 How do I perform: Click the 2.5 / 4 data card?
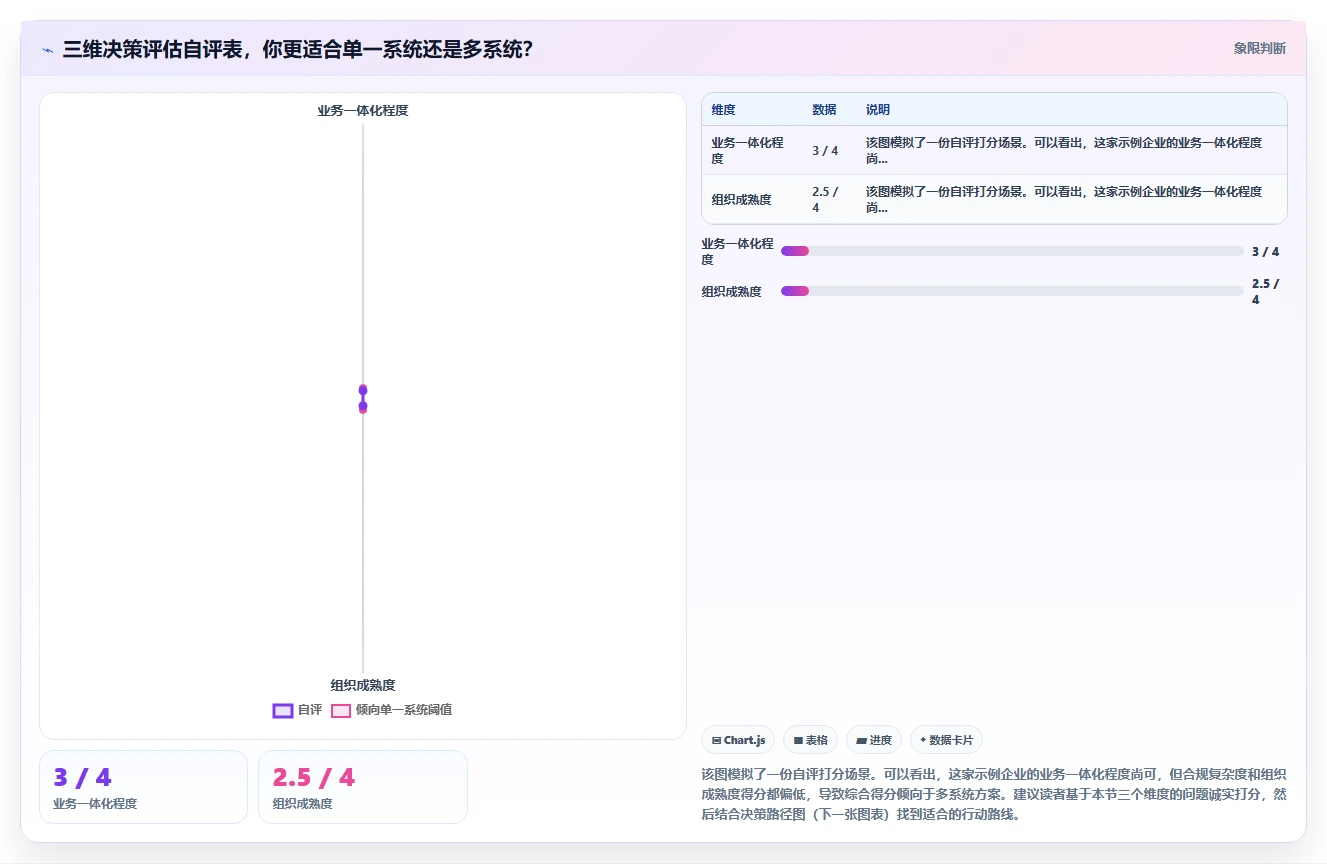[x=363, y=787]
